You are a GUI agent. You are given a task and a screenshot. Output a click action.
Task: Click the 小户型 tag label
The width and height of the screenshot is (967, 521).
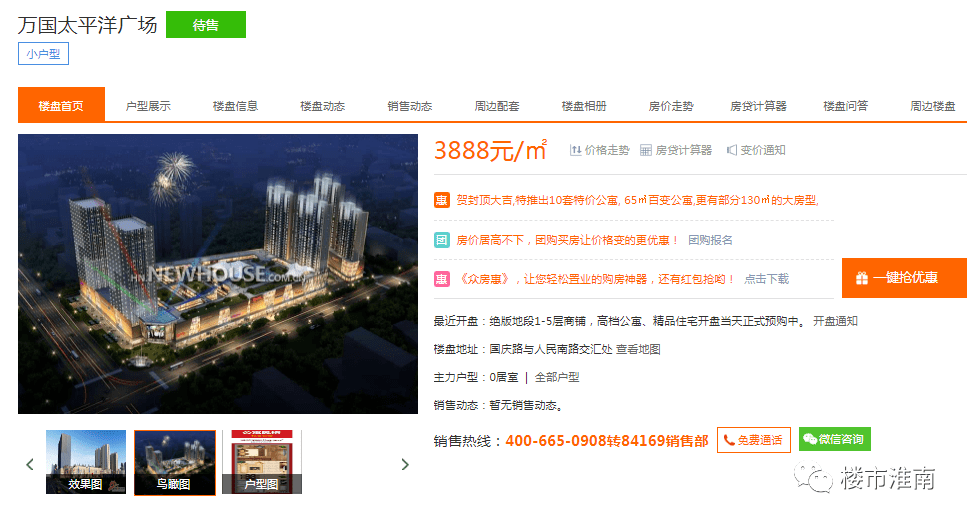coord(43,54)
